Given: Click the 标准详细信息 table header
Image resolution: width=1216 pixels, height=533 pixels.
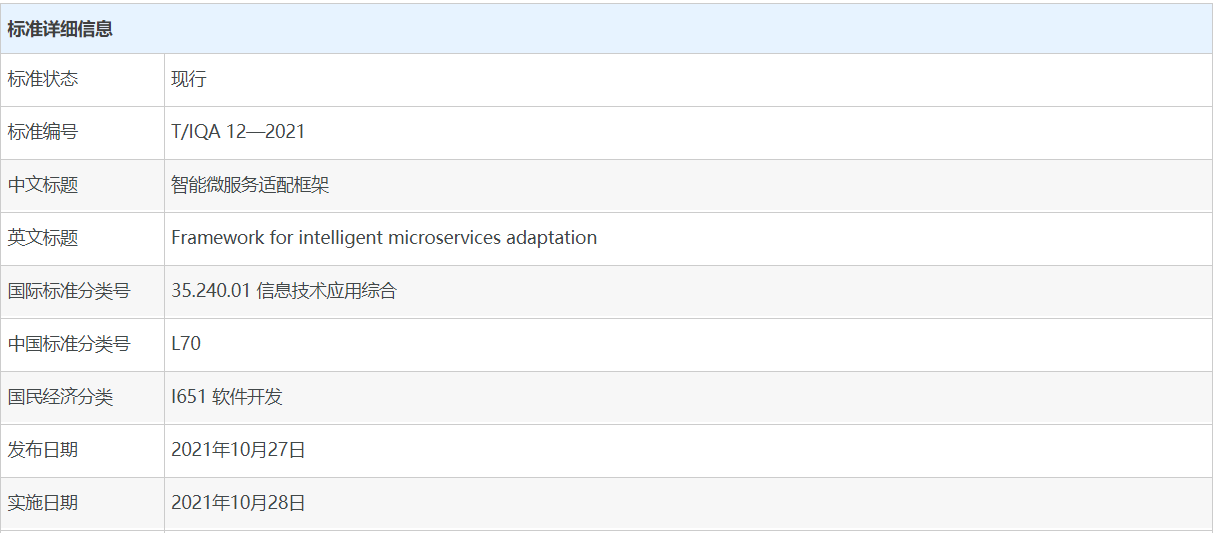Looking at the screenshot, I should click(x=60, y=29).
